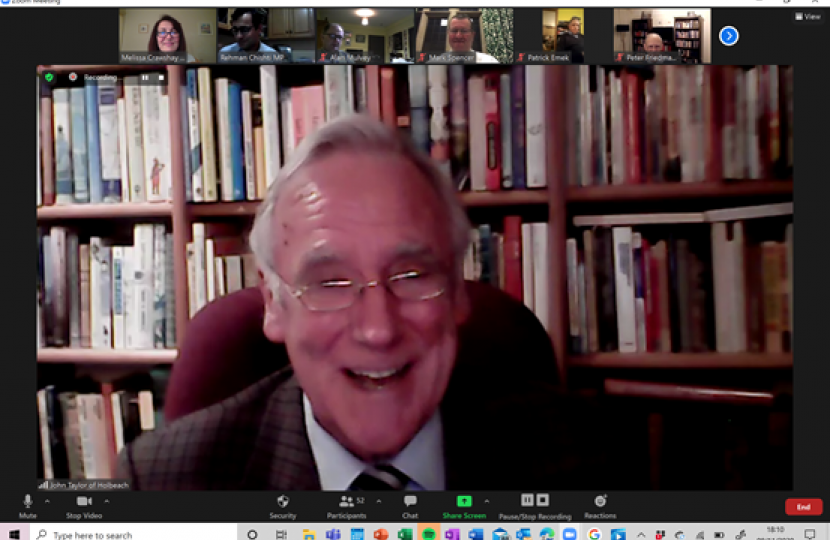Select Melissa Crawshay's video thumbnail
Screen dimensions: 830x540
tap(167, 36)
